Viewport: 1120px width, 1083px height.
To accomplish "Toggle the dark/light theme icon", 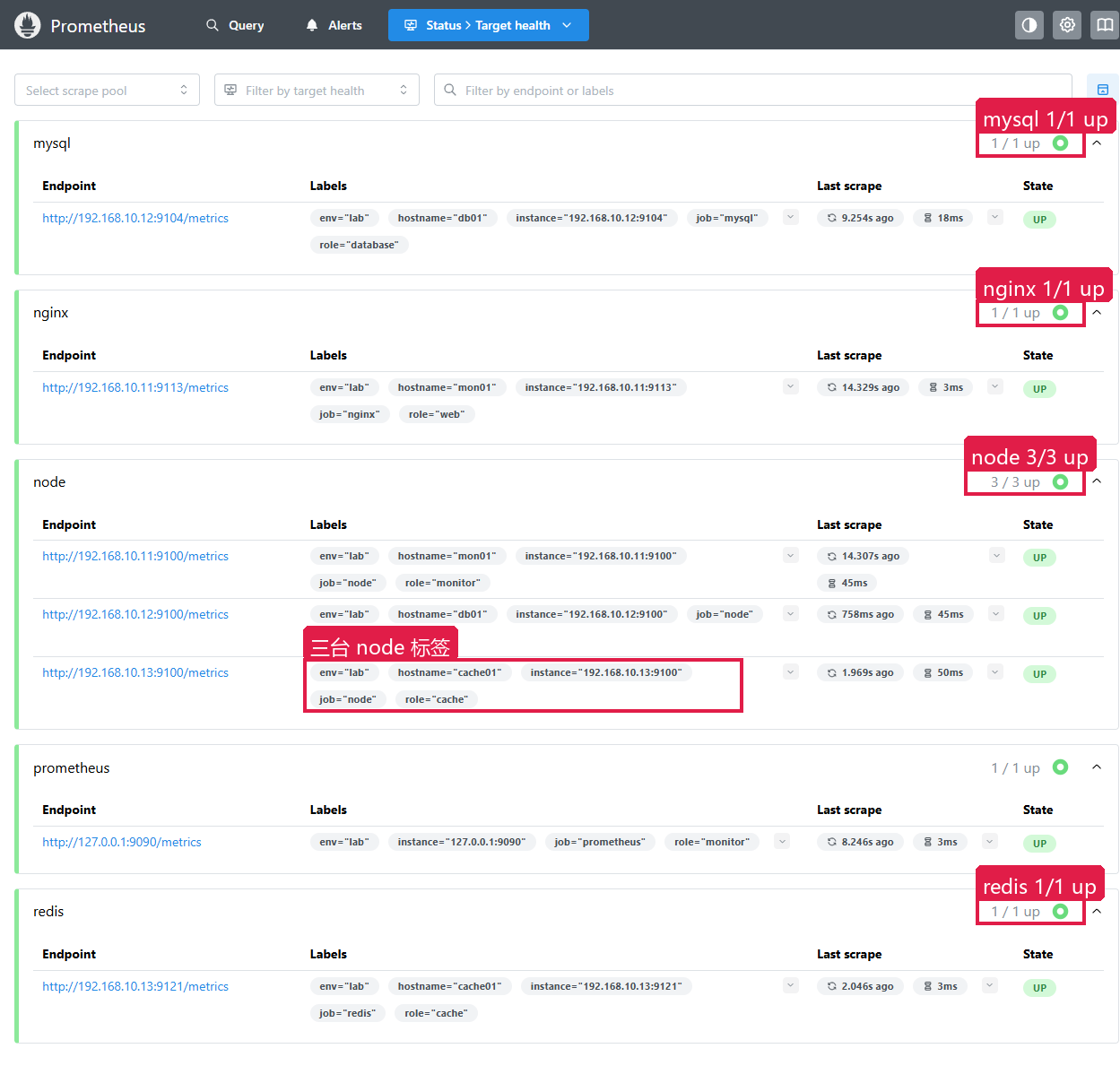I will 1029,25.
